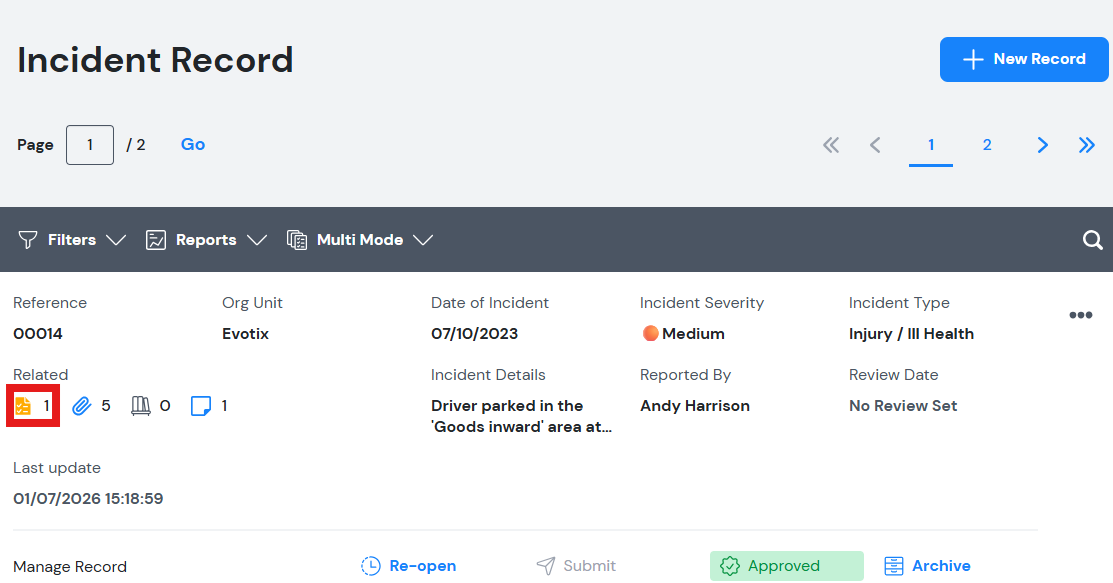Click the Go link beside page box

(x=192, y=145)
